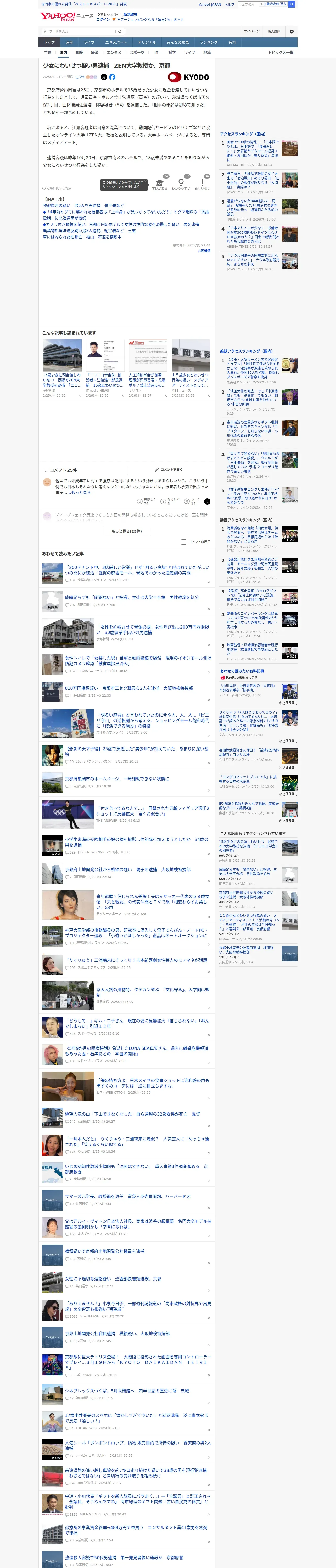336x1568 pixels.
Task: Open the エキスパート tab
Action: coord(116,43)
